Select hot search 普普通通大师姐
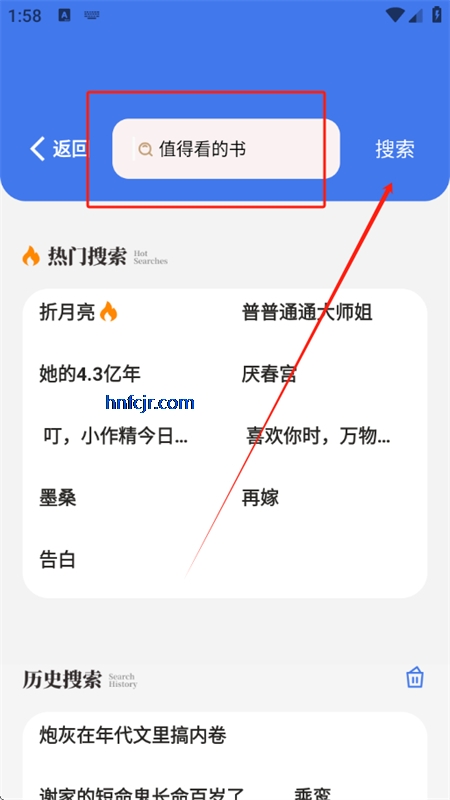 pyautogui.click(x=307, y=312)
